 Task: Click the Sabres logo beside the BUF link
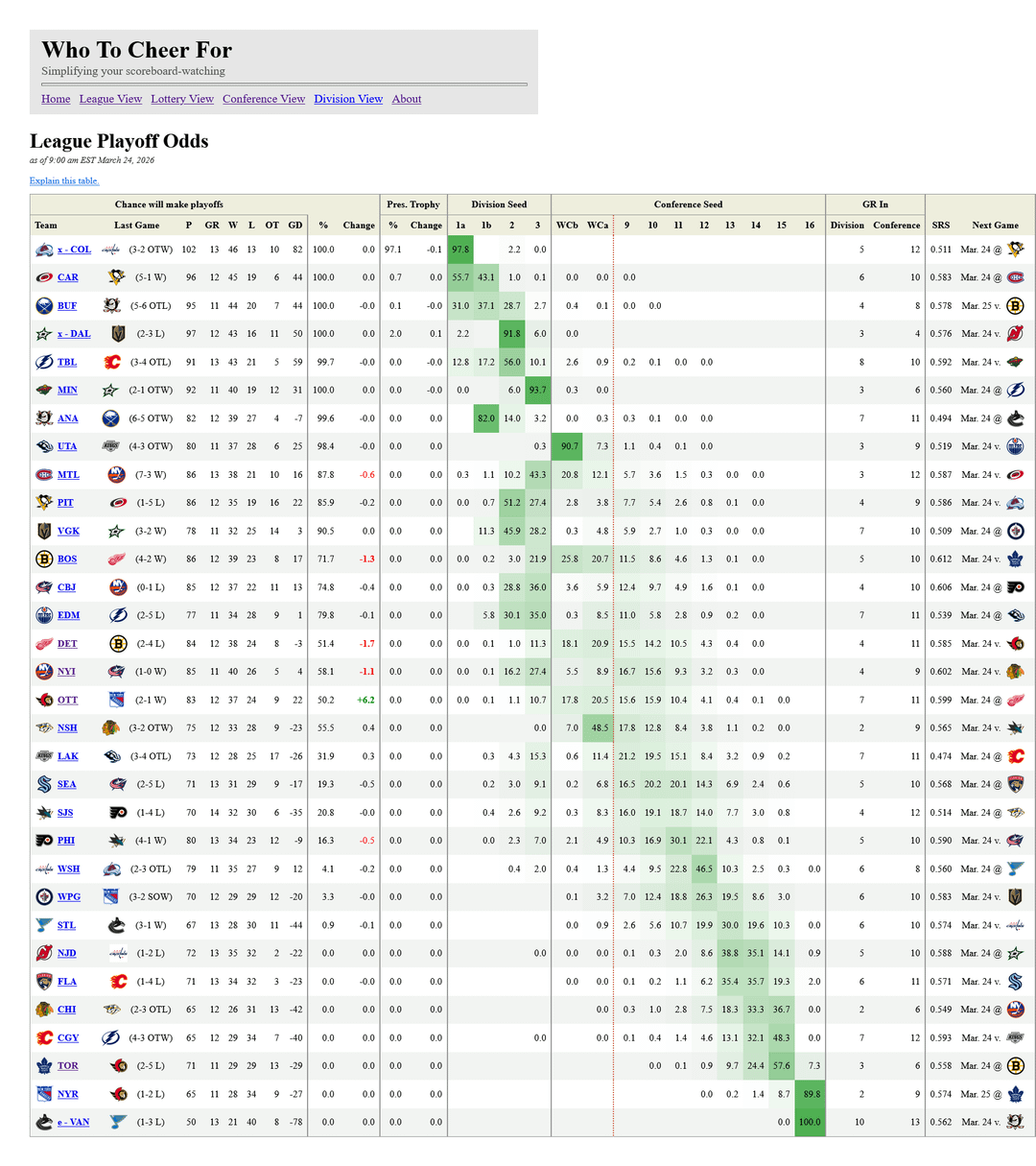(x=44, y=306)
